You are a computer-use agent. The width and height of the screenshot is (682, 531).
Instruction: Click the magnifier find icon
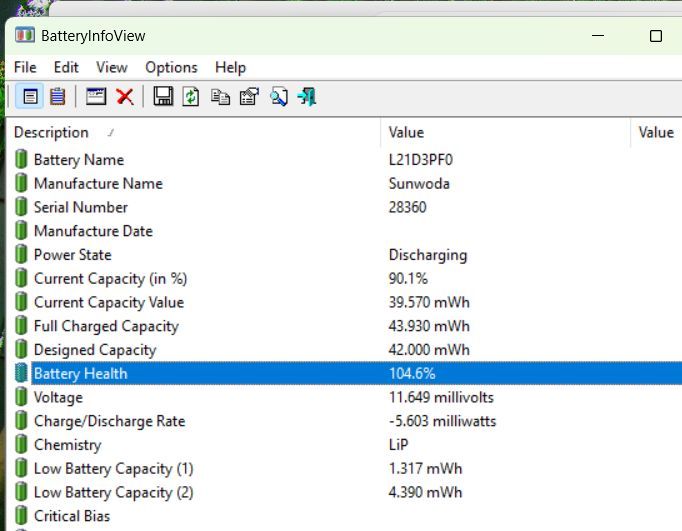coord(278,97)
